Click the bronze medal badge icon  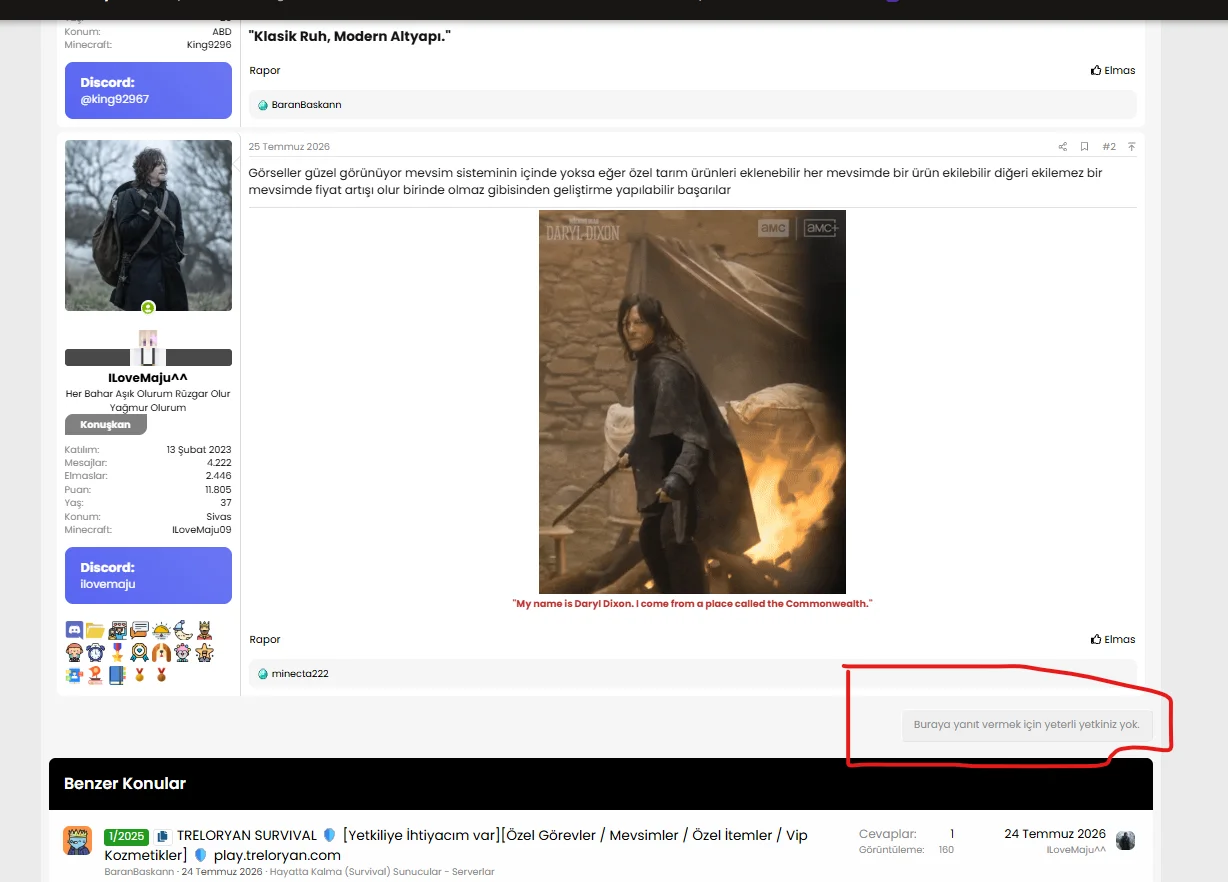point(161,675)
